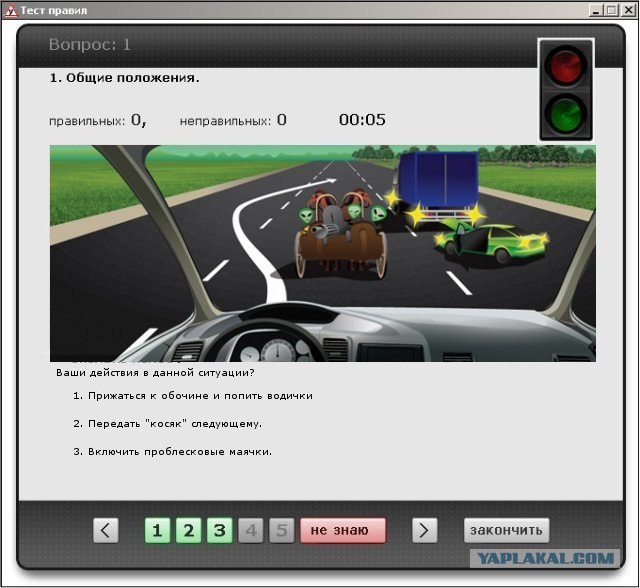Click the 00:05 timer display
Screen dimensions: 640x588
[x=362, y=120]
